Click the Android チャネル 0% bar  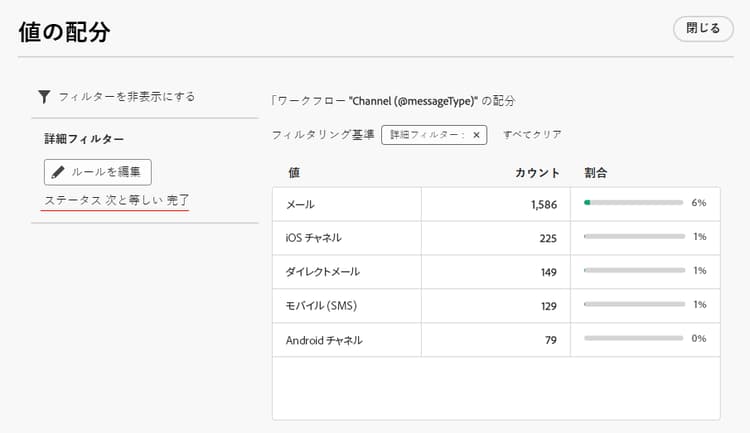coord(633,338)
